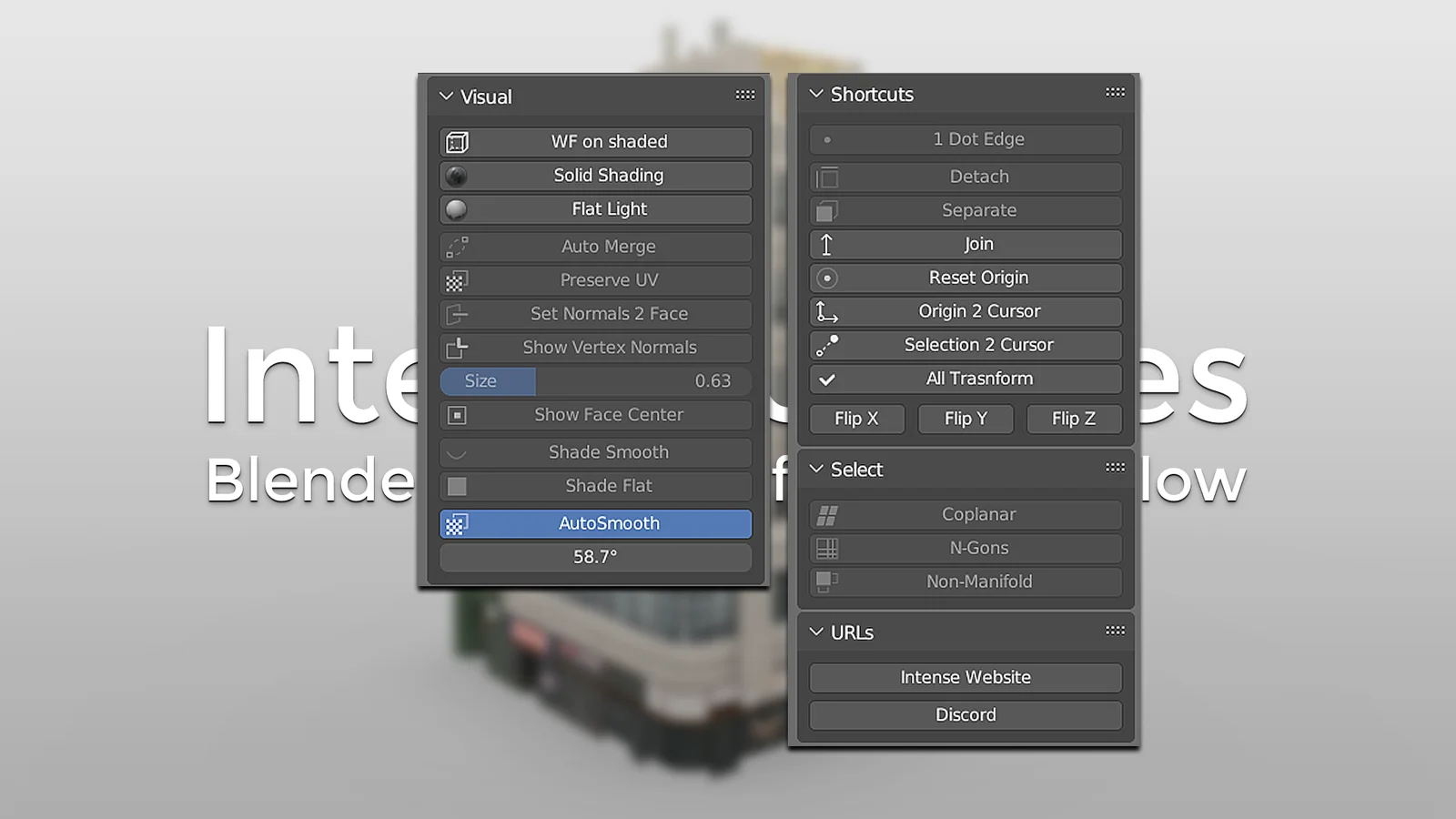
Task: Select the Solid Shading sphere icon
Action: 456,175
